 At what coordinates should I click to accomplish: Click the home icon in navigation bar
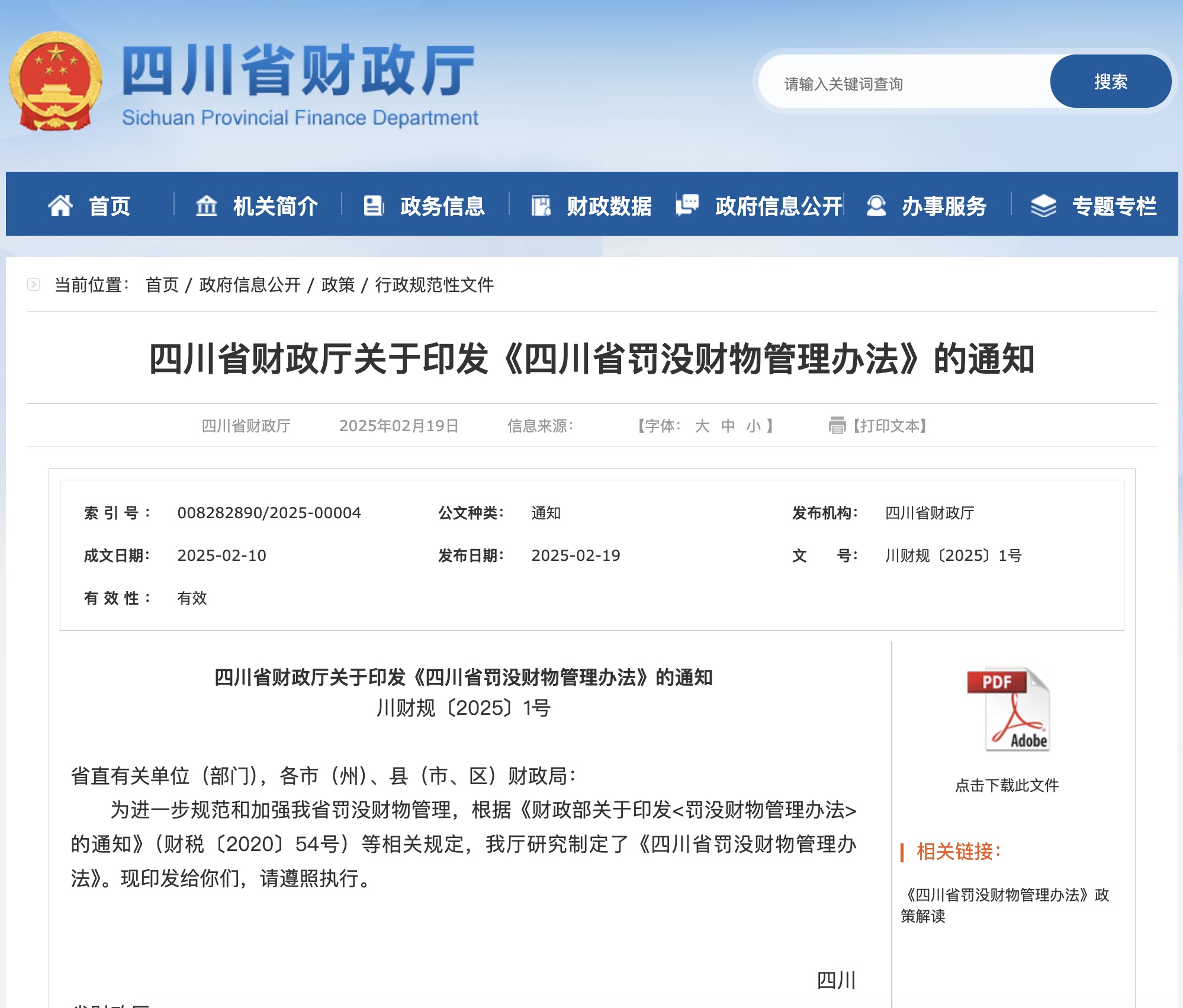click(60, 206)
